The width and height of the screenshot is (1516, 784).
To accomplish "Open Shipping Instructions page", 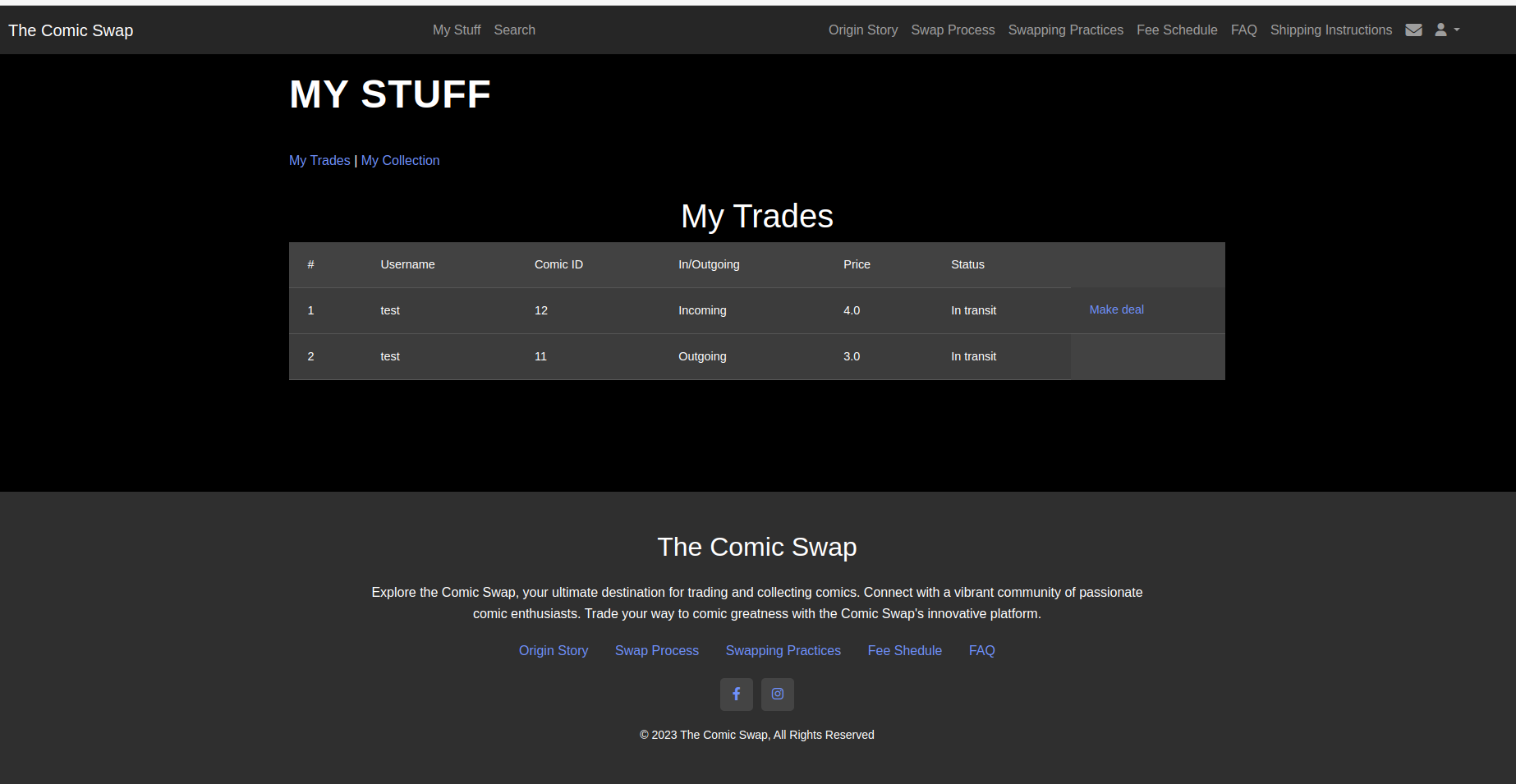I will [x=1330, y=30].
